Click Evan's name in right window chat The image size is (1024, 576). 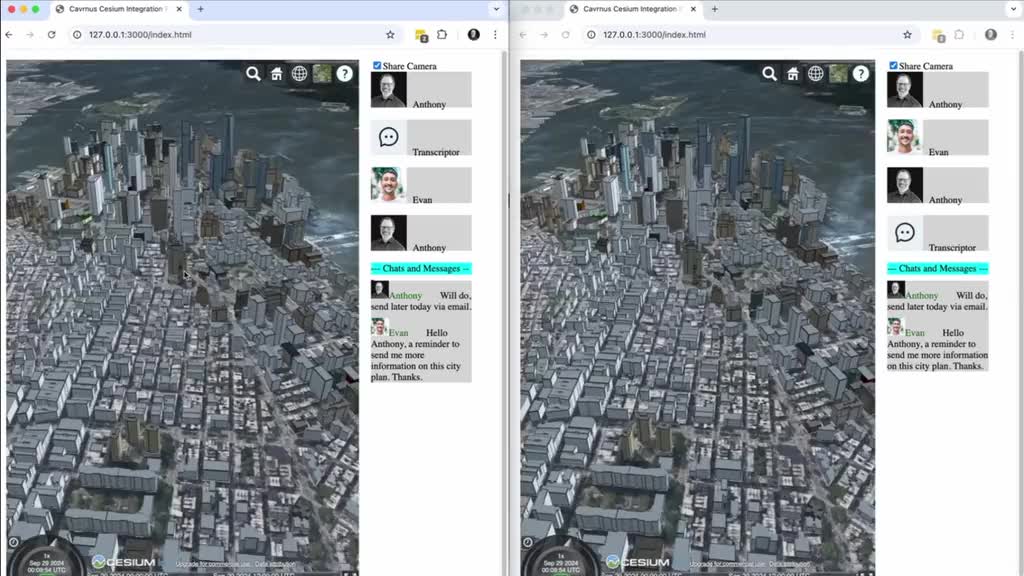pos(914,333)
